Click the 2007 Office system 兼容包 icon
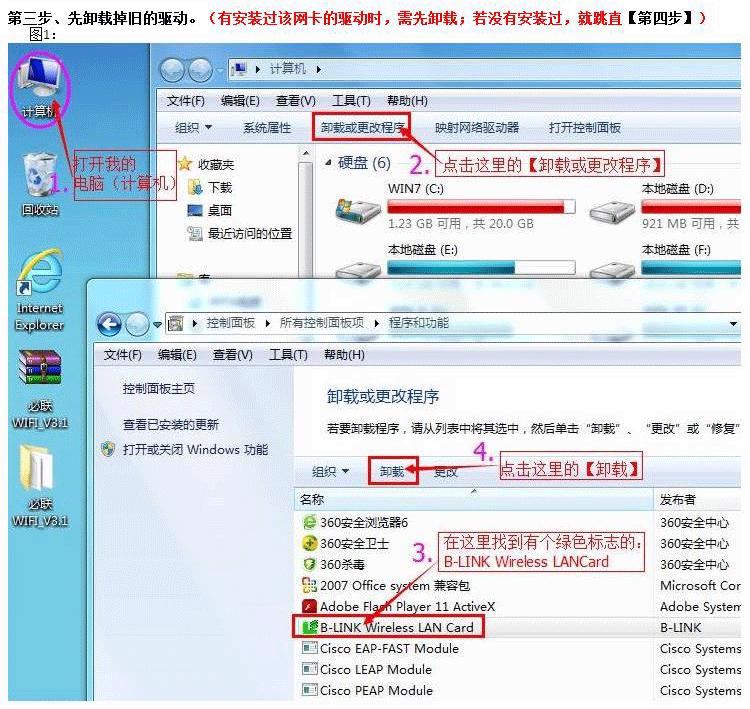 [x=309, y=585]
